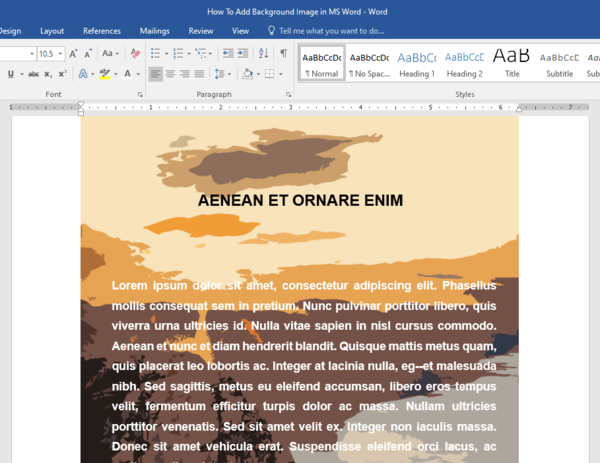Center the paragraph text
This screenshot has width=600, height=463.
tap(170, 74)
